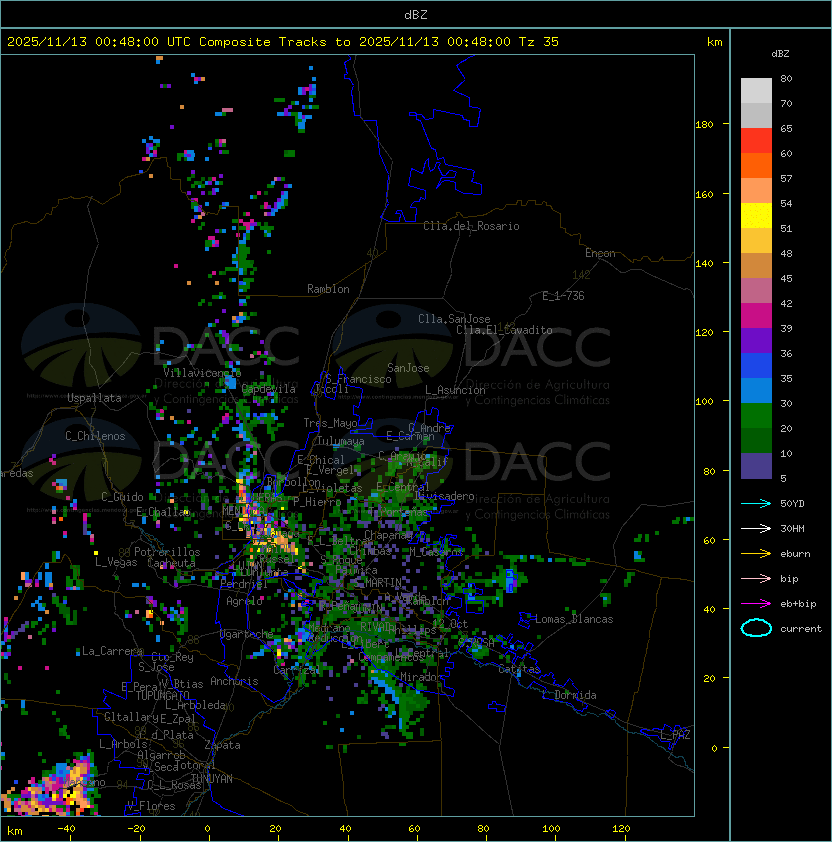Select the yellow eburn arrow symbol

pos(756,553)
